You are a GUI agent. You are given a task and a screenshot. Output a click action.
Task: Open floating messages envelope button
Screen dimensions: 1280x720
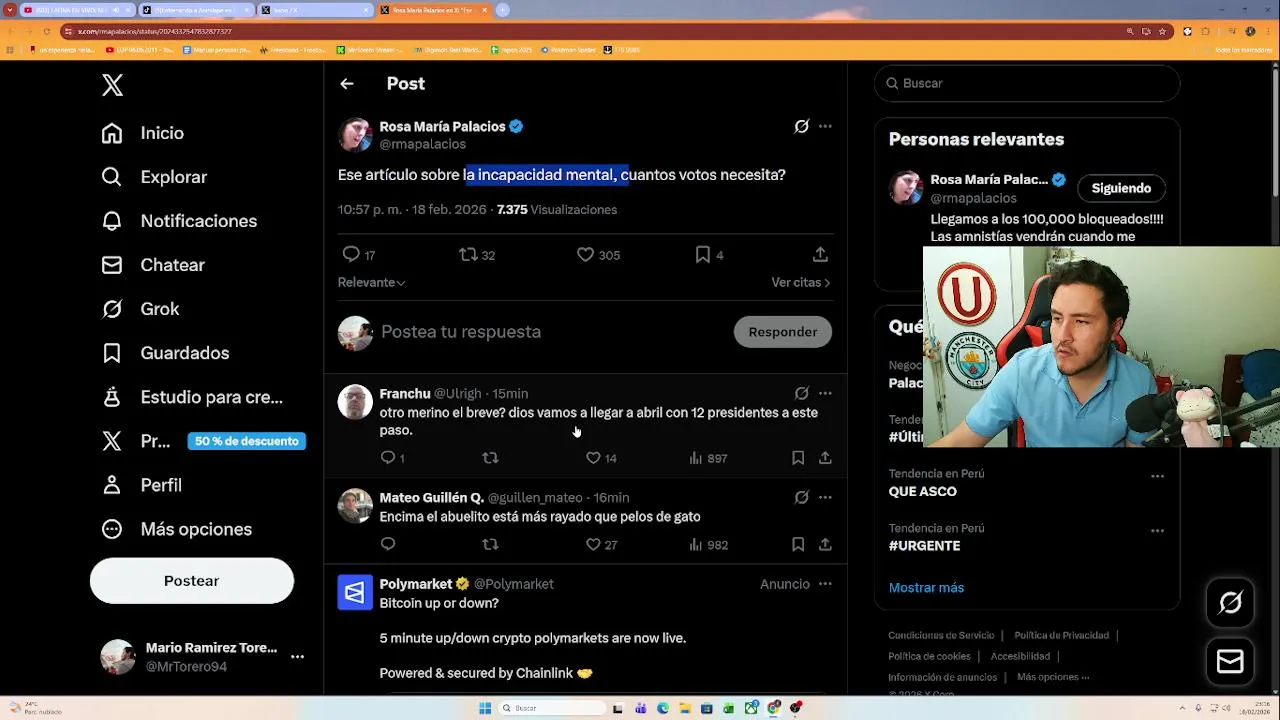tap(1230, 662)
